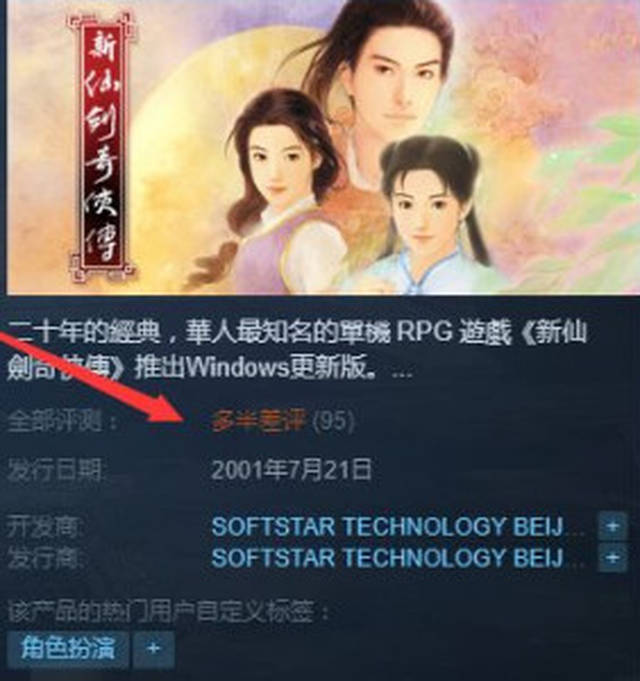
Task: Click the game description paragraph text
Action: pos(297,350)
